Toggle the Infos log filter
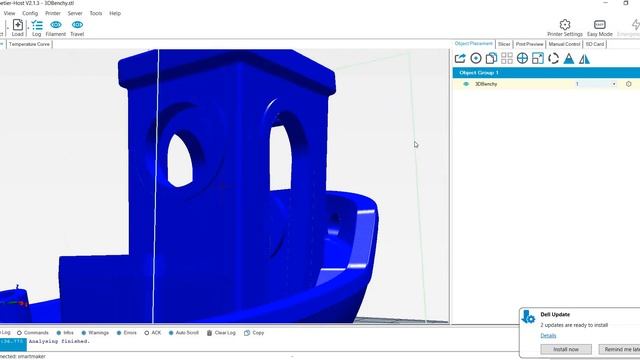Screen dimensions: 640x360 tap(65, 333)
